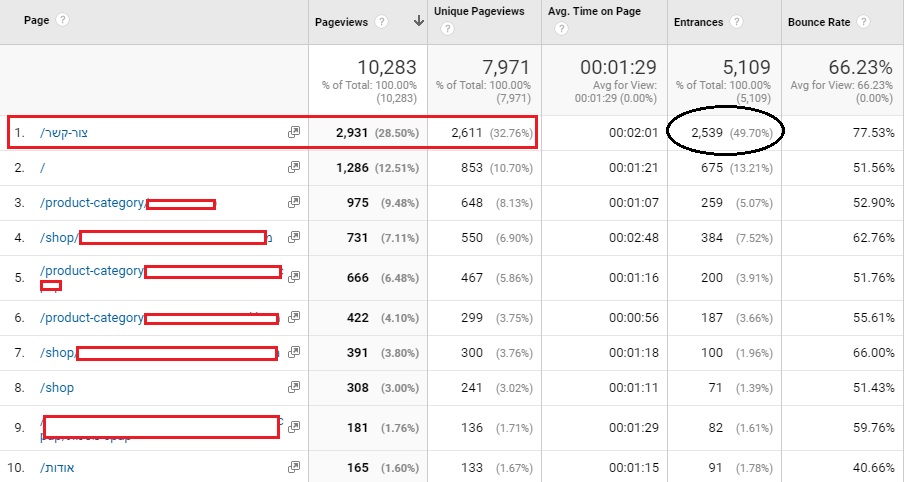Click help icon under Unique Pageviews header
The image size is (904, 482).
click(x=447, y=29)
